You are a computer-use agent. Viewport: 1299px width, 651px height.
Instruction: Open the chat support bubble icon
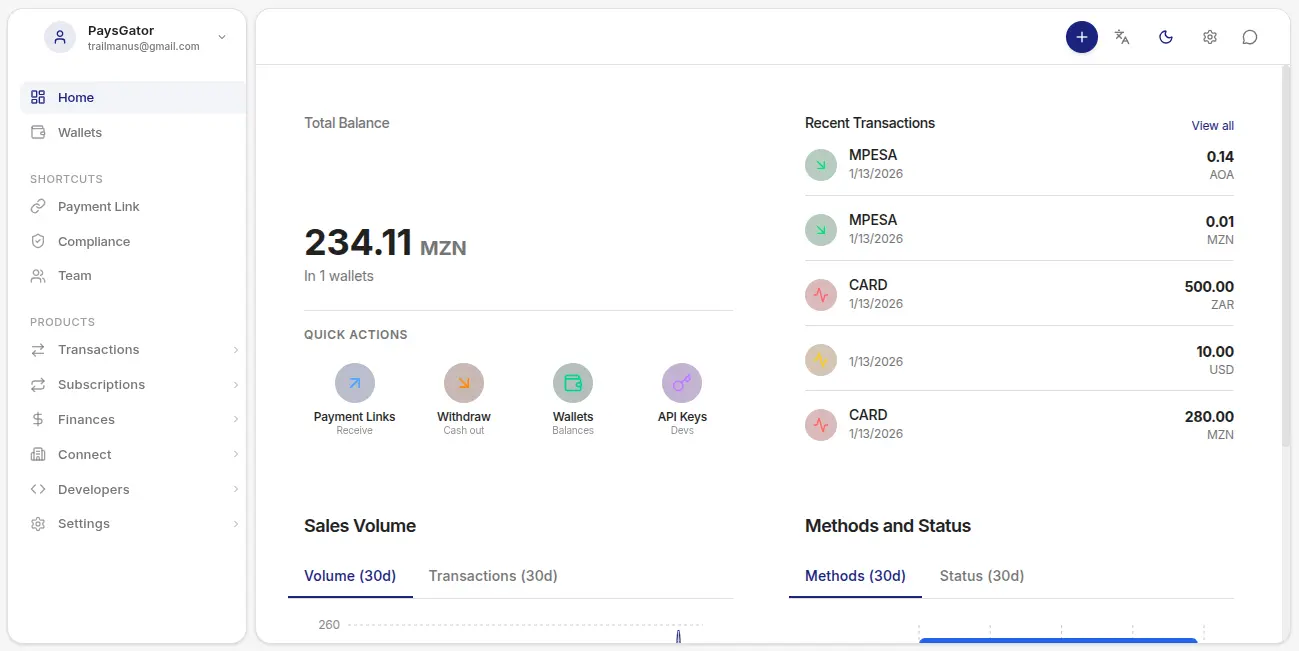click(1249, 37)
